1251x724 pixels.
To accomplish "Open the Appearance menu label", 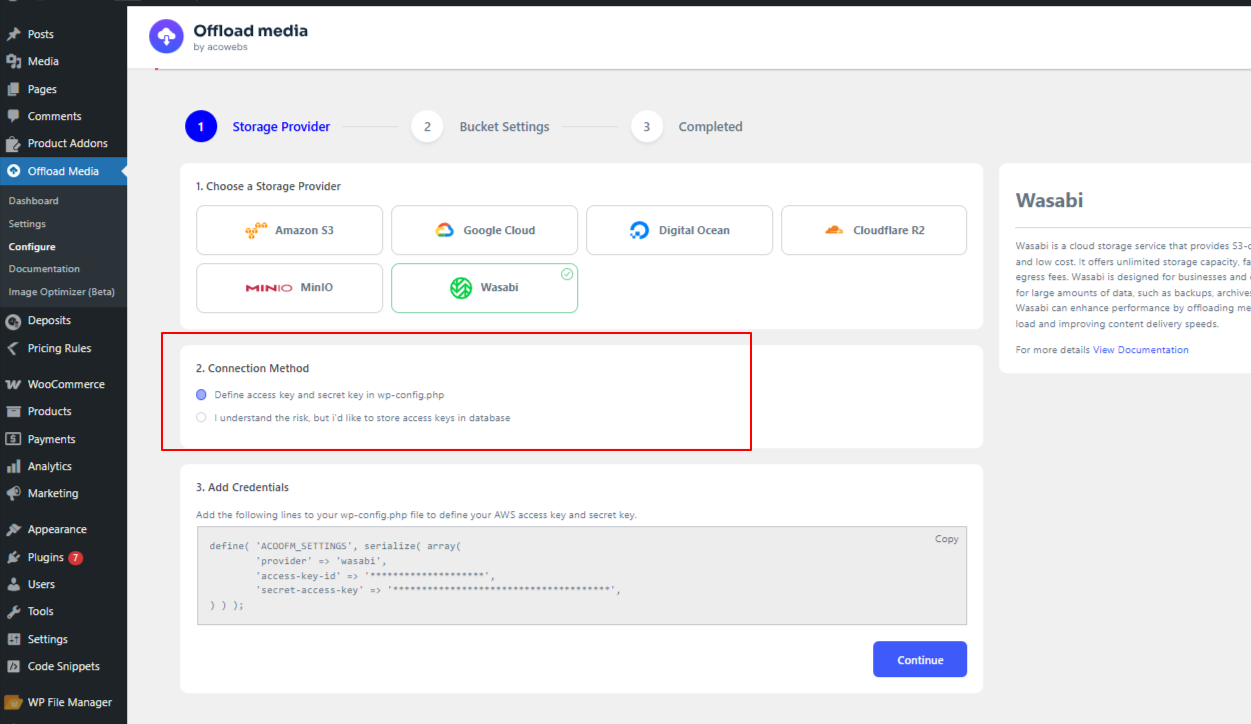I will pos(57,530).
